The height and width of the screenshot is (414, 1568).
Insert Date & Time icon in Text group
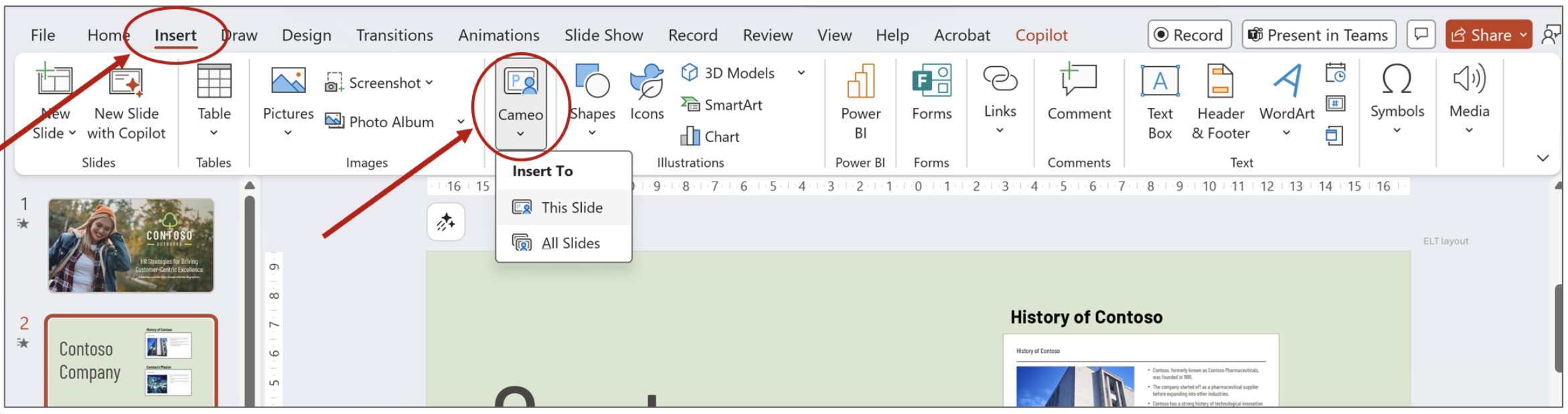pos(1335,72)
